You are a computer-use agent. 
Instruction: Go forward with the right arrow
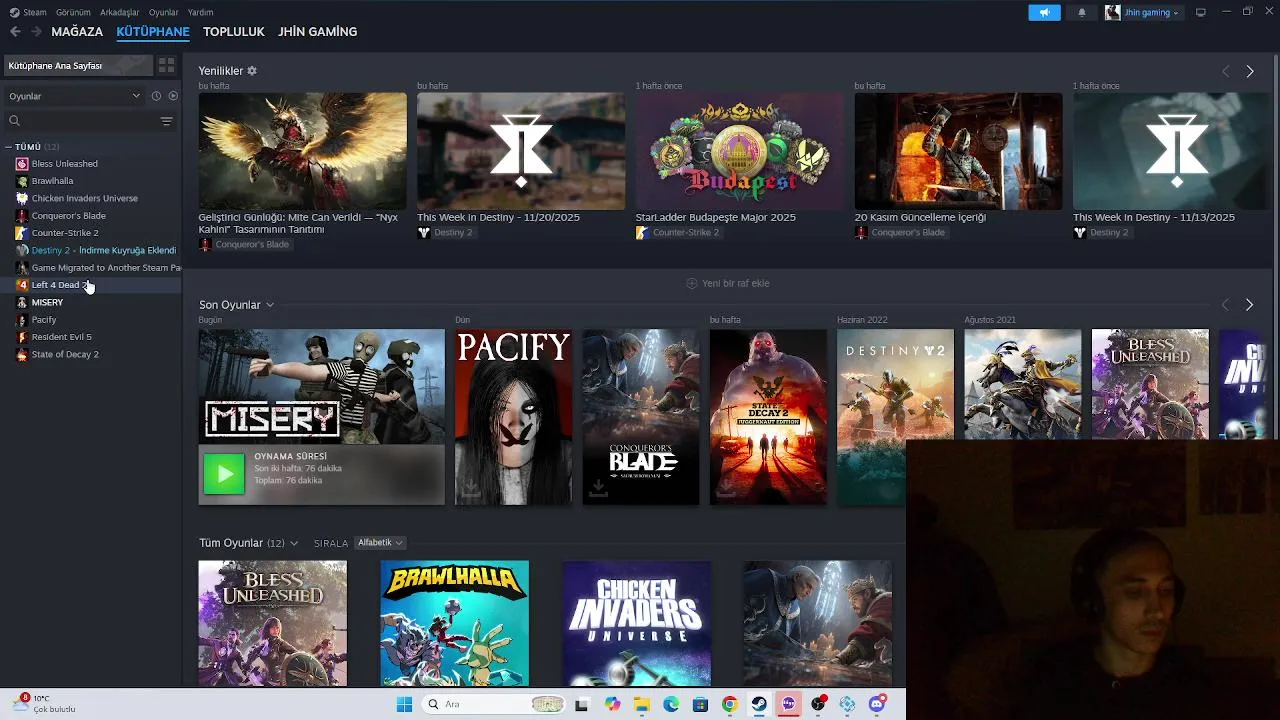[36, 32]
